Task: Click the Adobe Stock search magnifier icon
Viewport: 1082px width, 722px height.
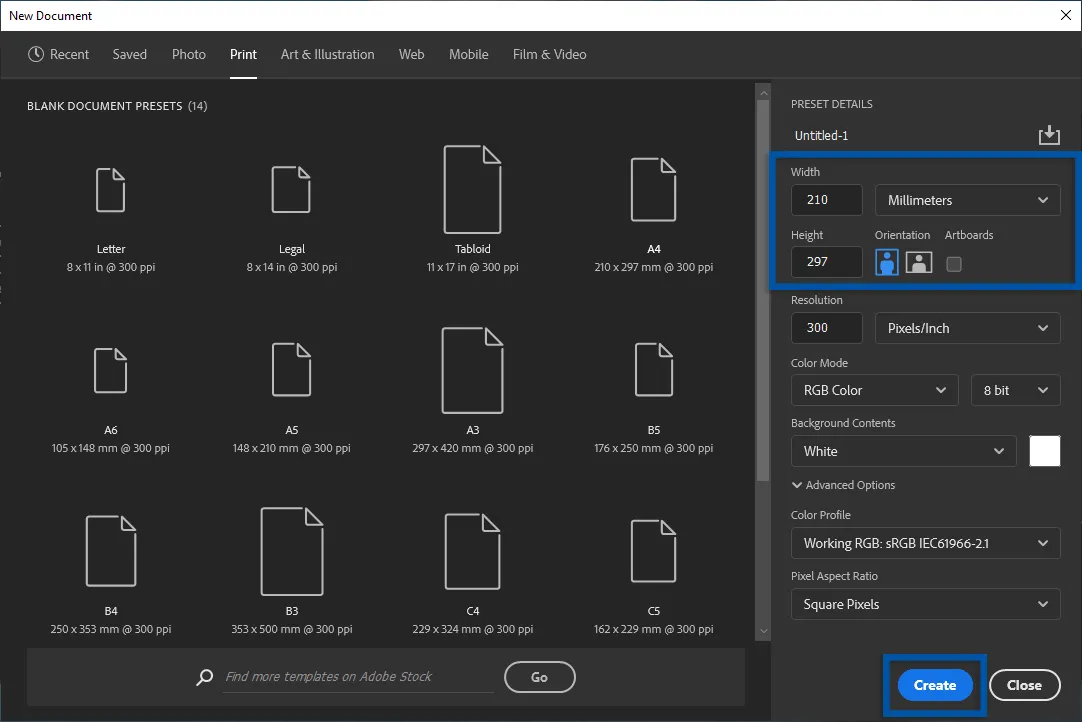Action: pos(204,677)
